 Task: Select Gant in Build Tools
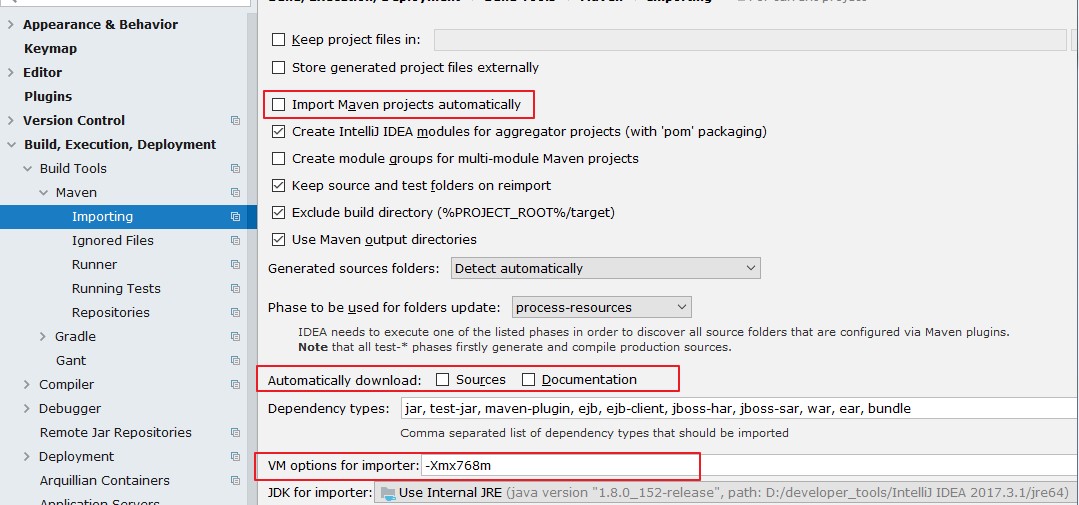pyautogui.click(x=71, y=361)
